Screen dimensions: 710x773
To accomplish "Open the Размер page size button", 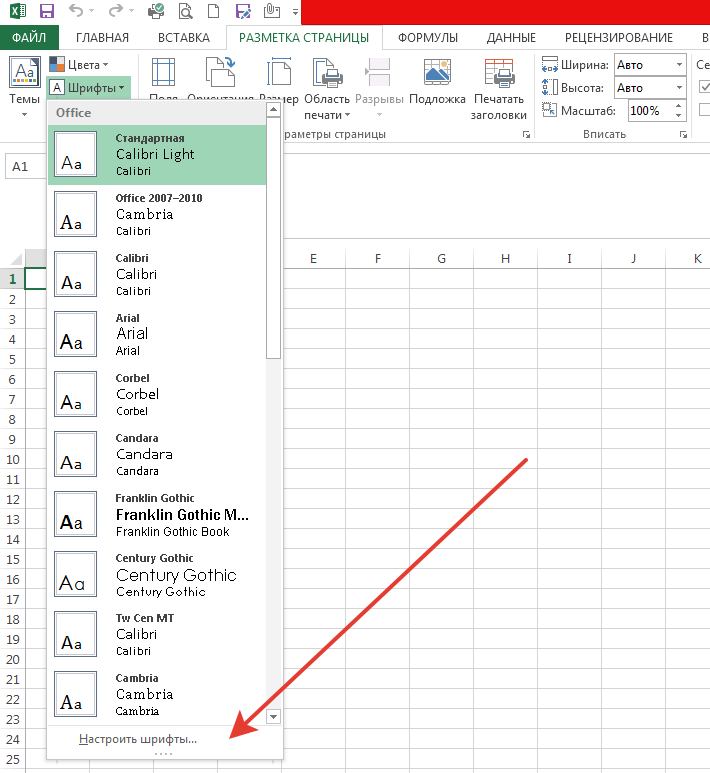I will click(x=279, y=79).
